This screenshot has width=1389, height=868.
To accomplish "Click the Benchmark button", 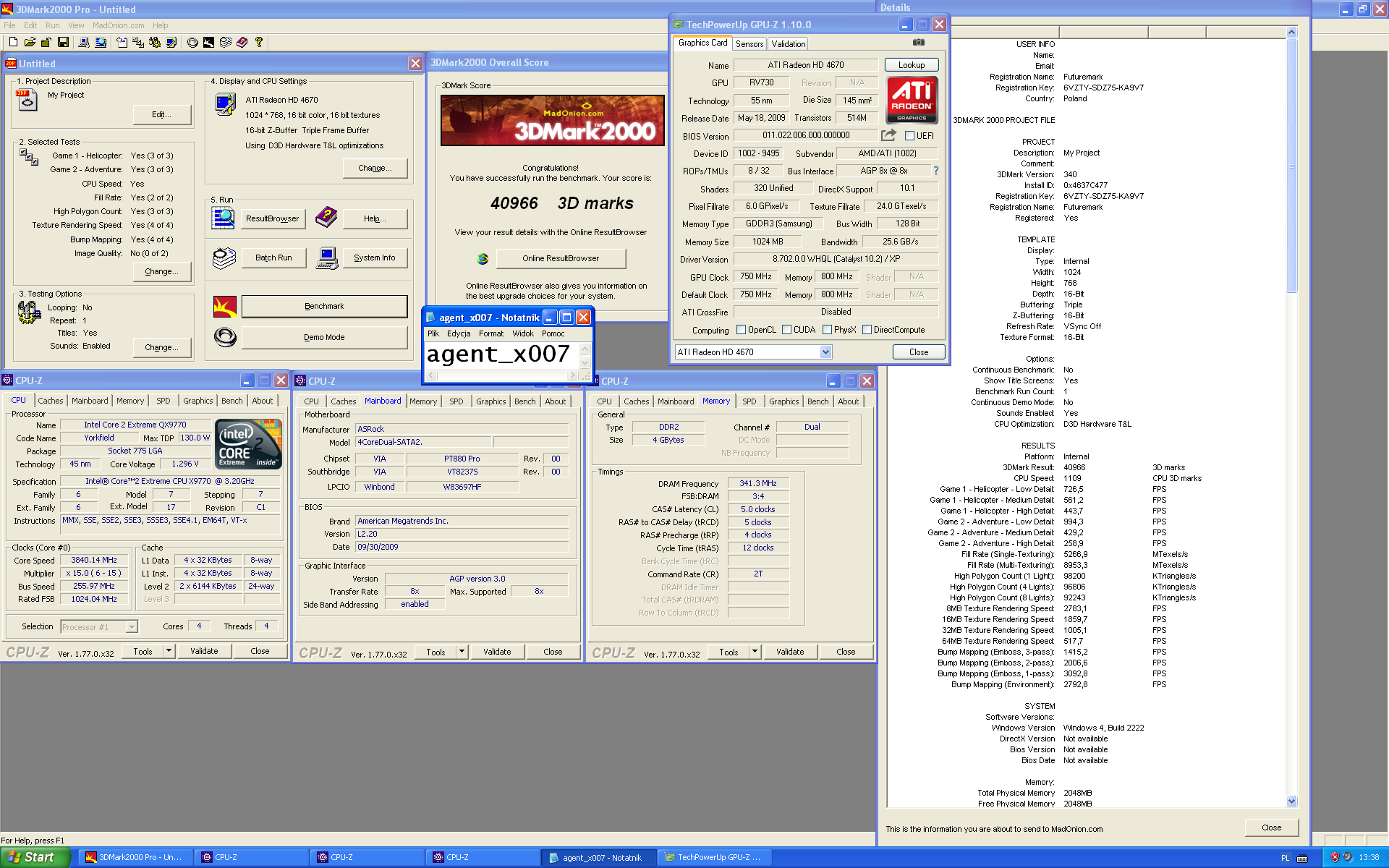I will click(x=324, y=307).
